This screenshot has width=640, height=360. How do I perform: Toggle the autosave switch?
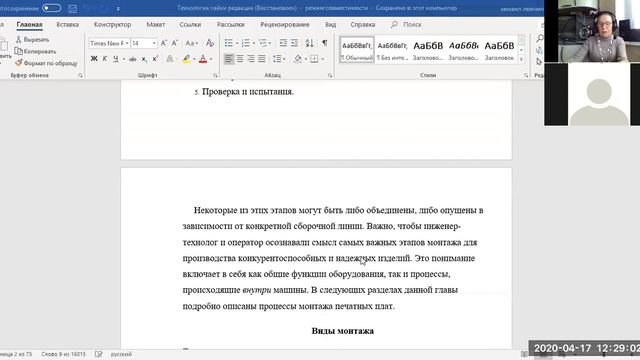51,8
